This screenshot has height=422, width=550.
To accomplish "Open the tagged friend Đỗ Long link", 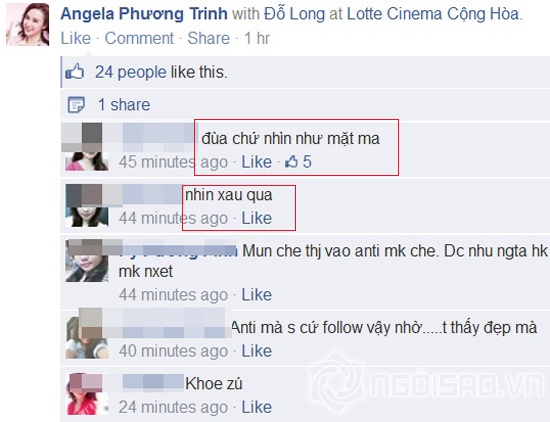I will [294, 14].
